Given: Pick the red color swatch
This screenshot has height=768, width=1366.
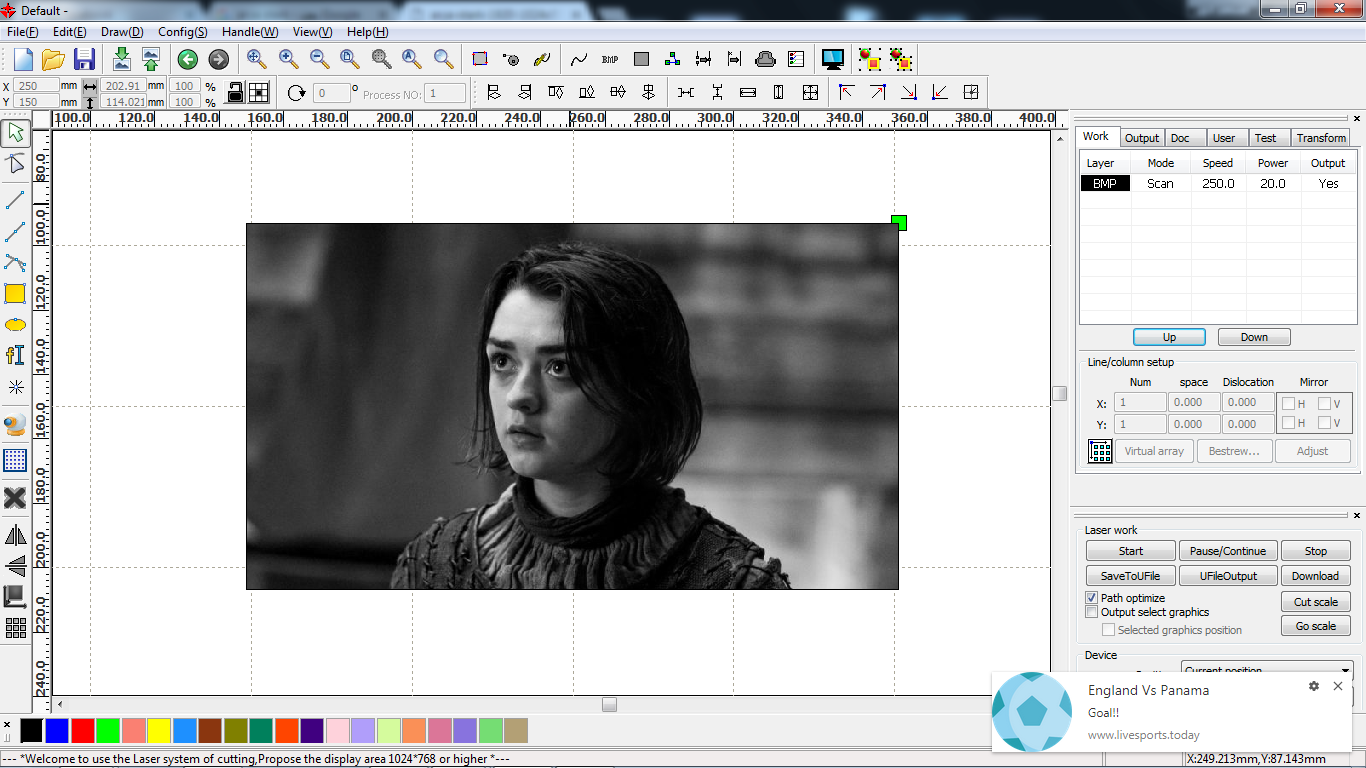Looking at the screenshot, I should (x=83, y=730).
